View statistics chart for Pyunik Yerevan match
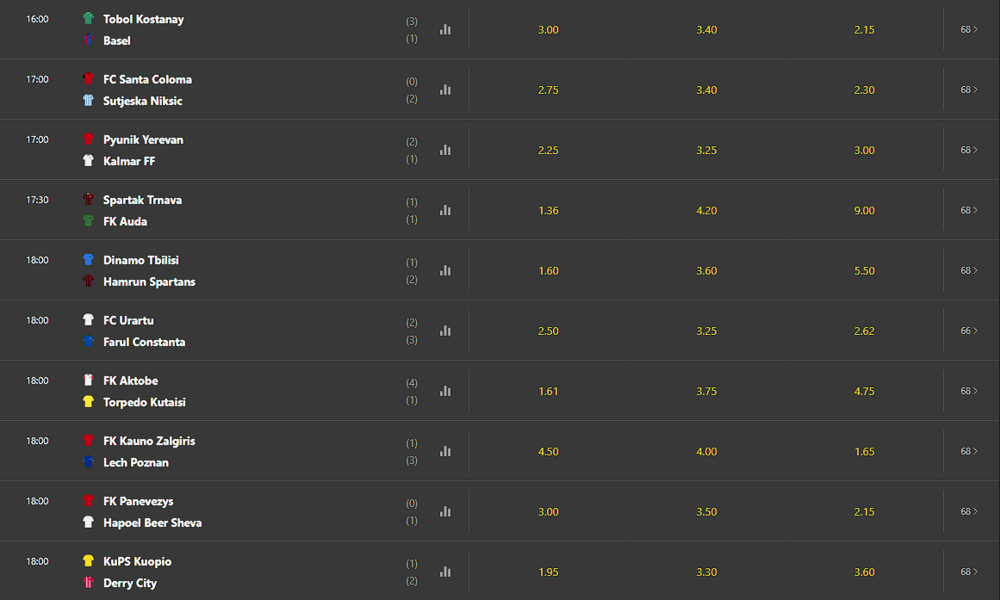Screen dimensions: 1000x600 click(445, 150)
